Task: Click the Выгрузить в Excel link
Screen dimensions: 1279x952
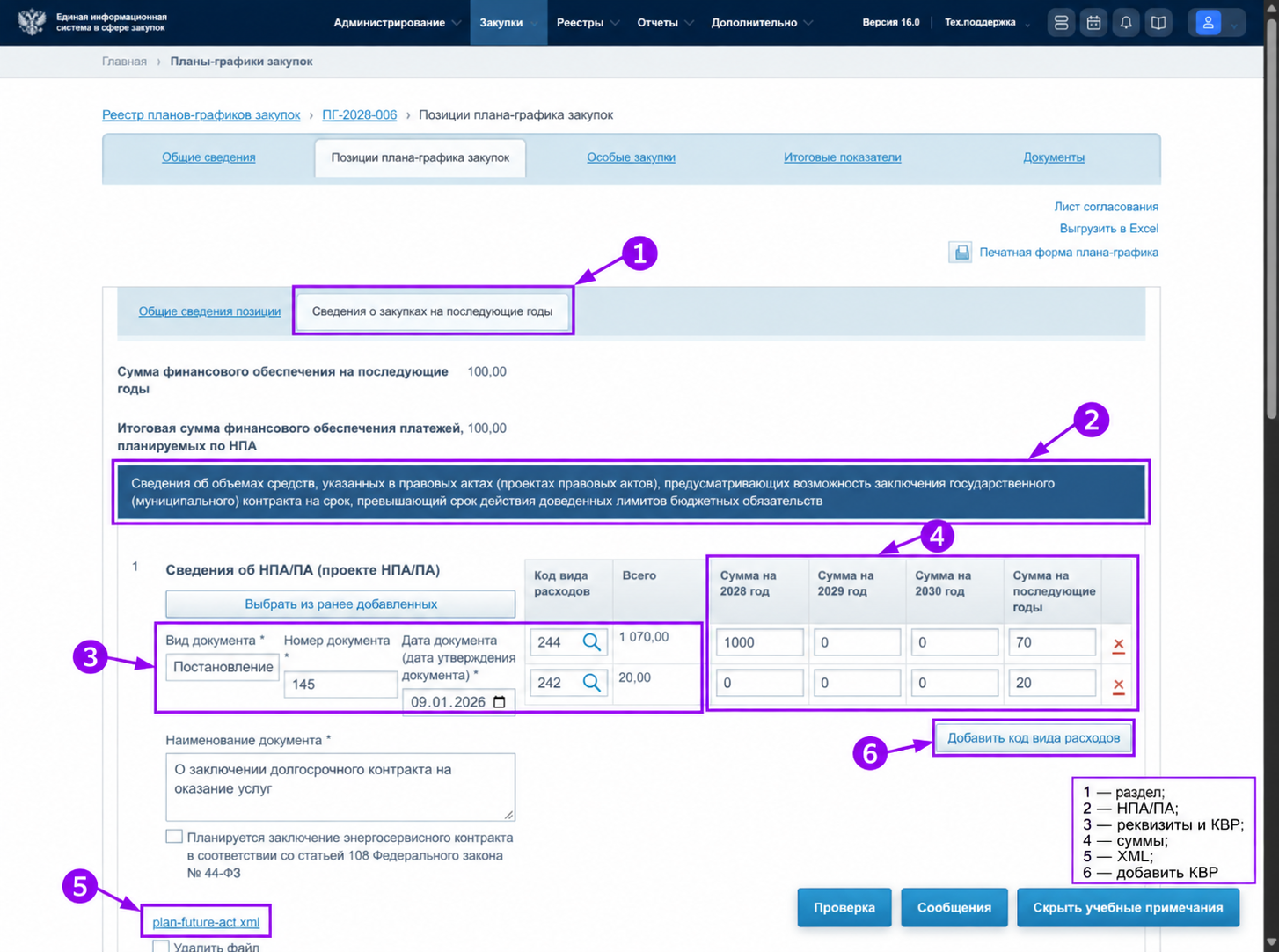Action: pyautogui.click(x=1108, y=229)
